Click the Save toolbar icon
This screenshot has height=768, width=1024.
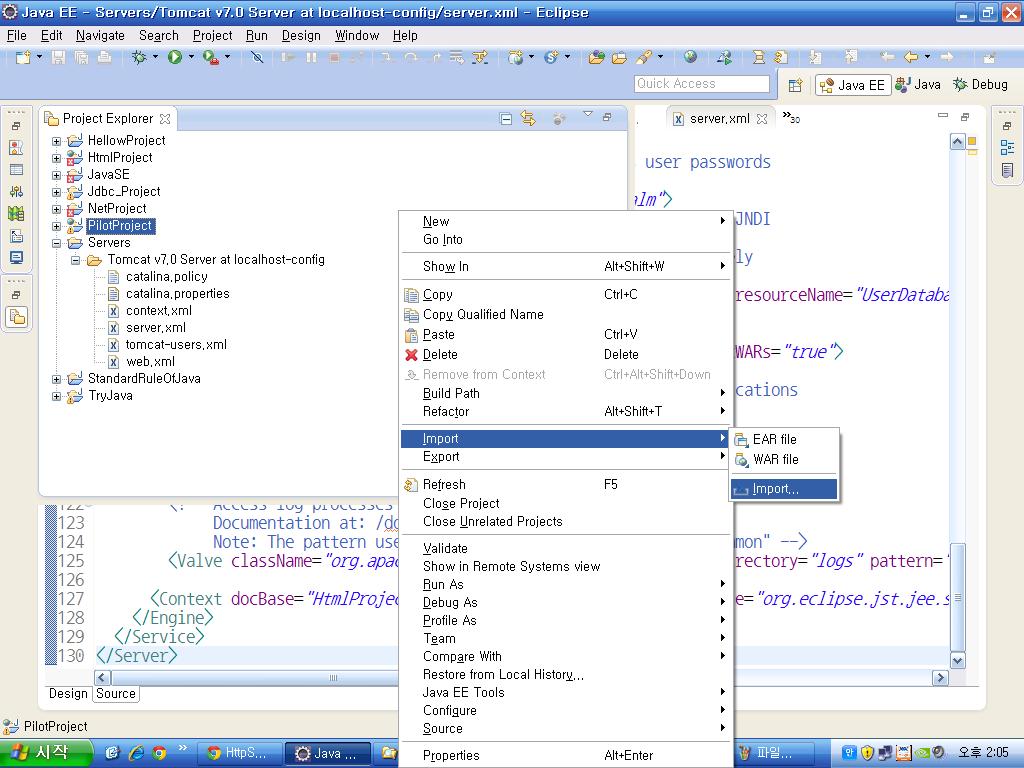(58, 57)
